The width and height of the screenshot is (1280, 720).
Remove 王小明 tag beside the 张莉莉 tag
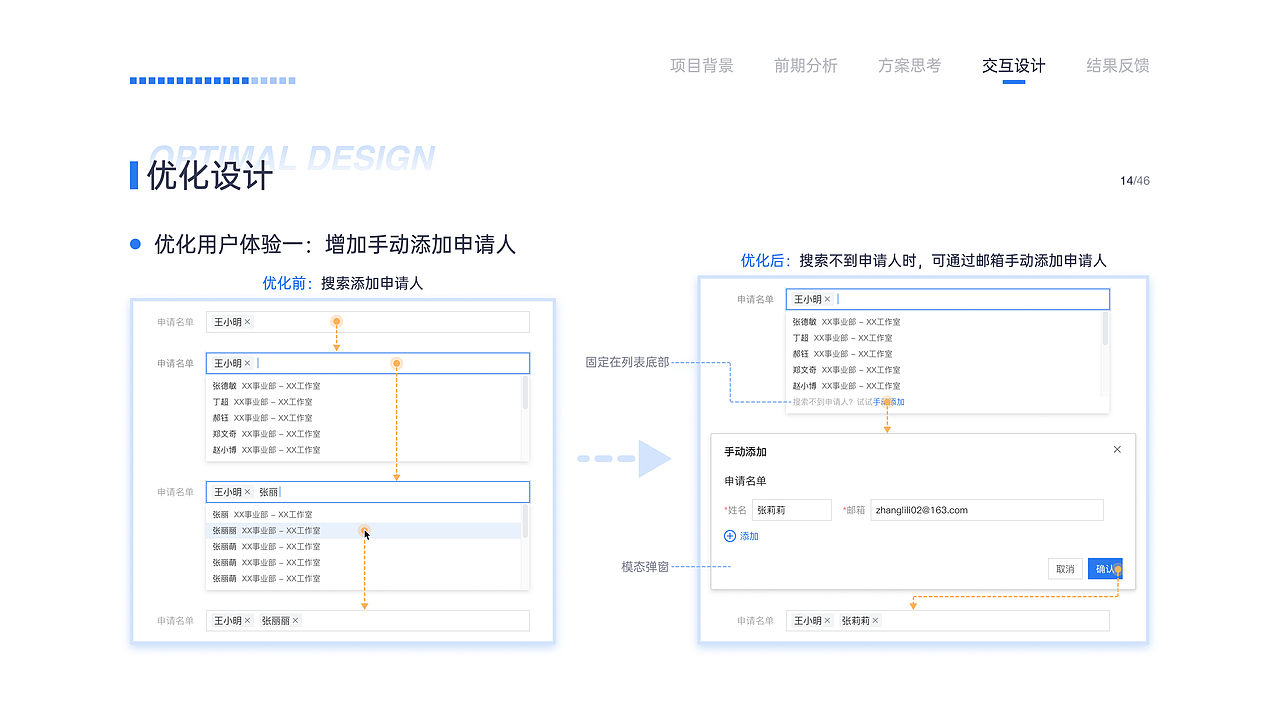click(828, 621)
